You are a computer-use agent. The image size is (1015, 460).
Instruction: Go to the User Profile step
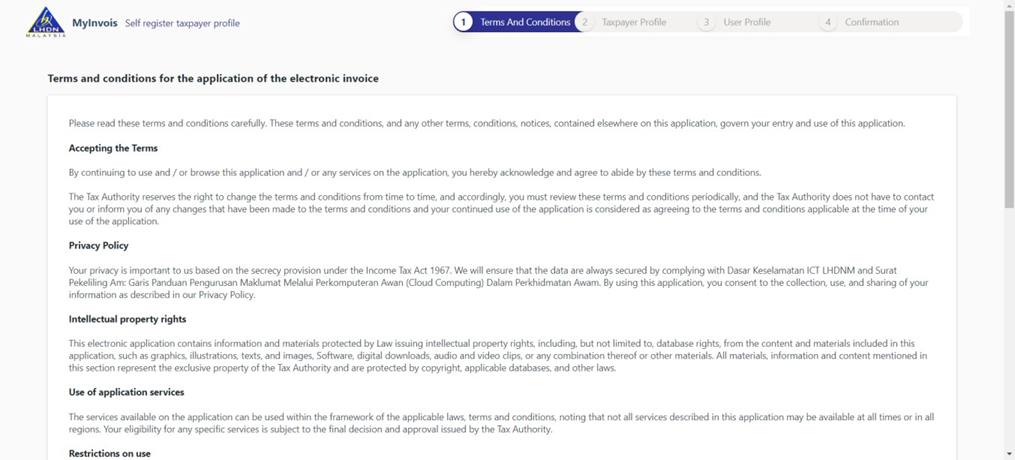click(746, 22)
